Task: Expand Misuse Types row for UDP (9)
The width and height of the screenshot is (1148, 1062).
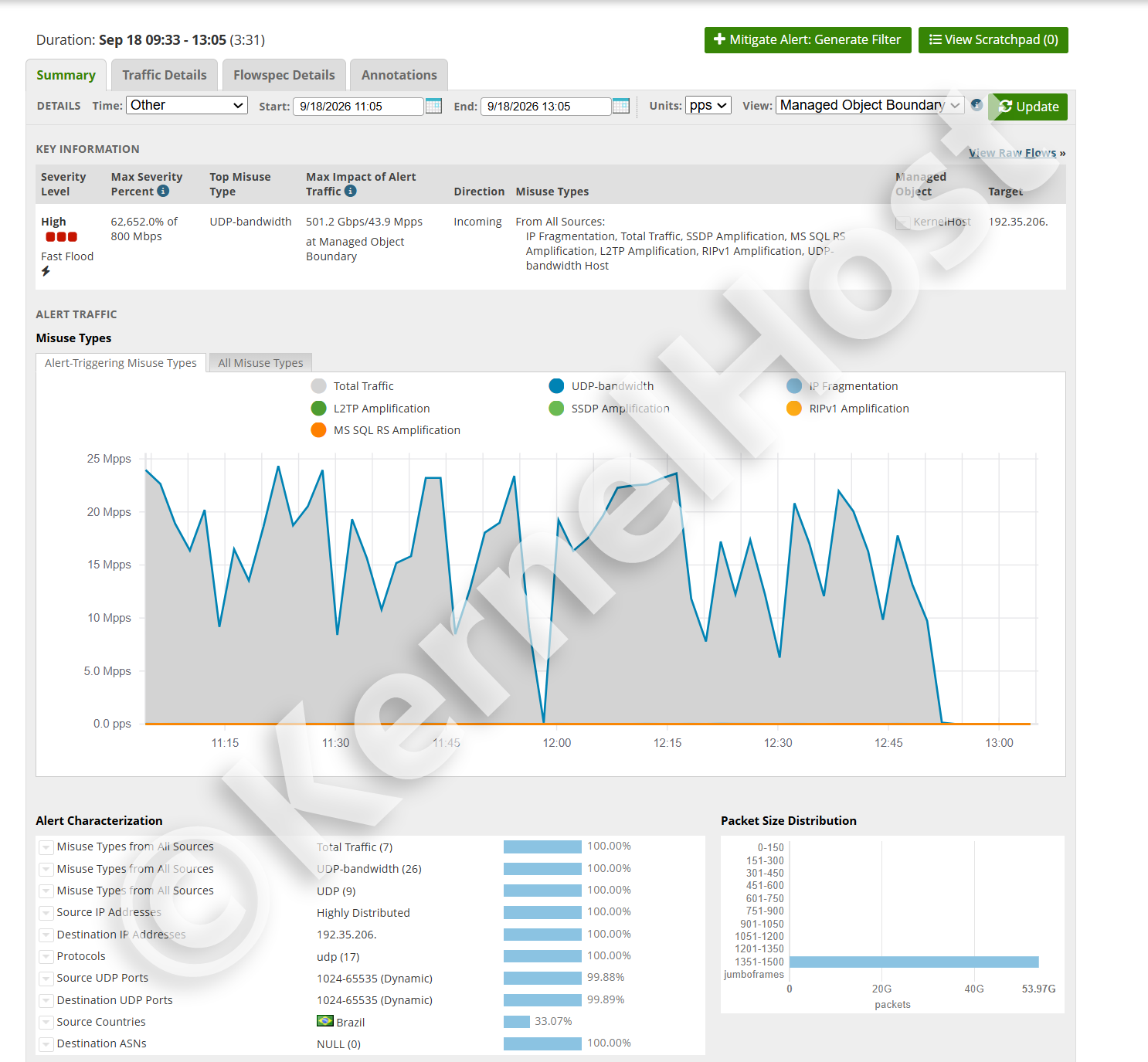Action: (46, 891)
